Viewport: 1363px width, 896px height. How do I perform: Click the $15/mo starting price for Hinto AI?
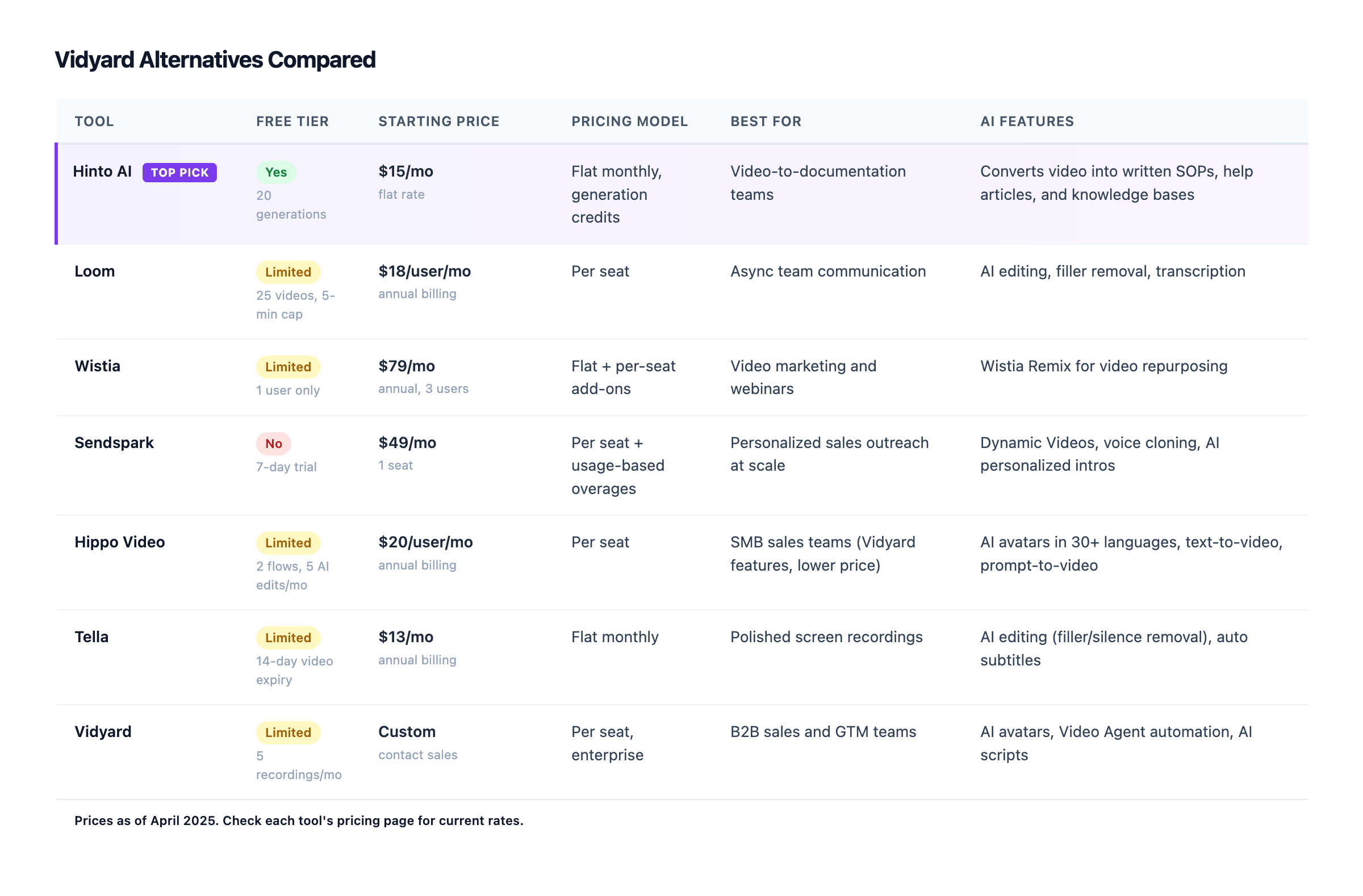[405, 171]
